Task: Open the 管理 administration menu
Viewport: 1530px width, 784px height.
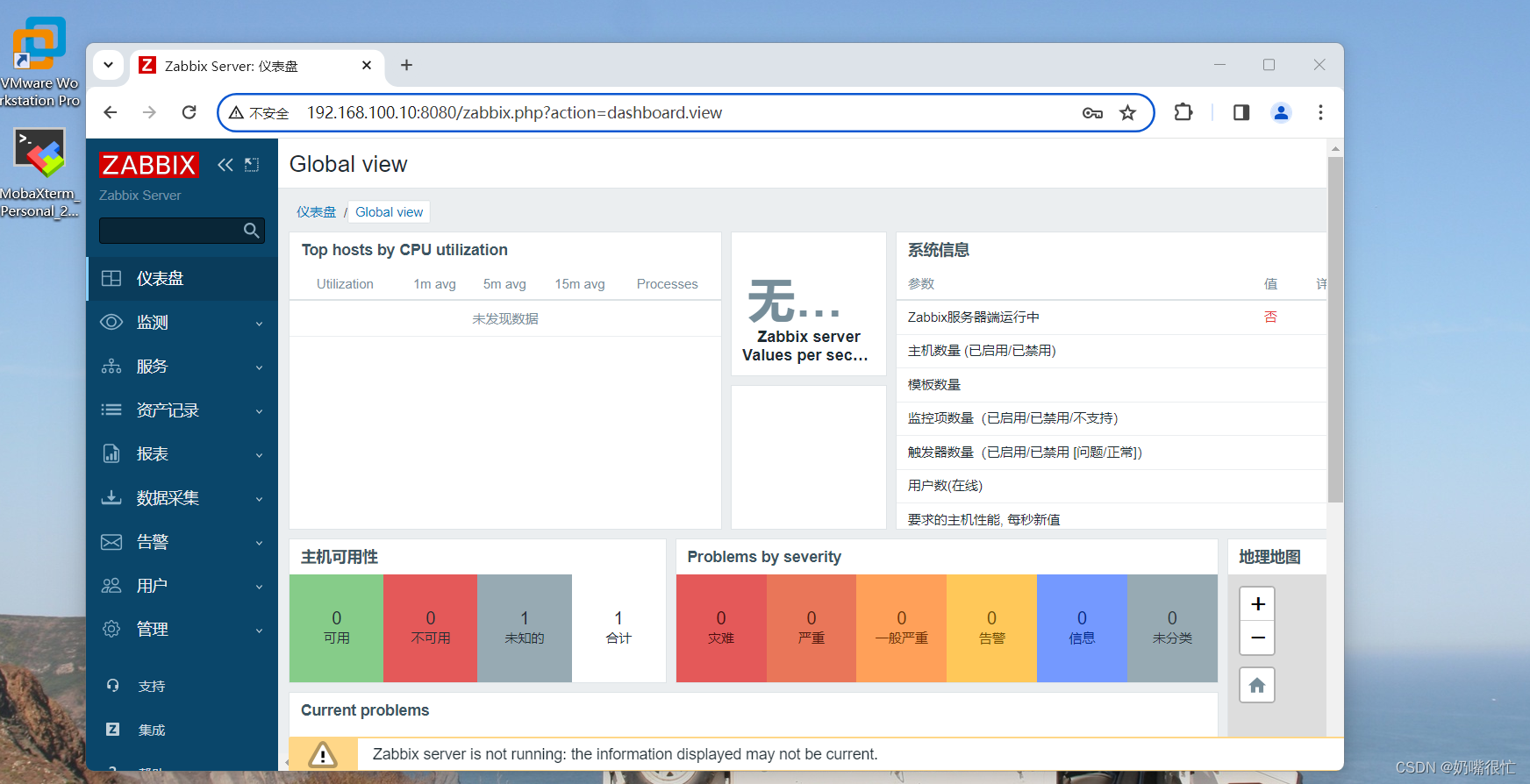Action: [x=182, y=630]
